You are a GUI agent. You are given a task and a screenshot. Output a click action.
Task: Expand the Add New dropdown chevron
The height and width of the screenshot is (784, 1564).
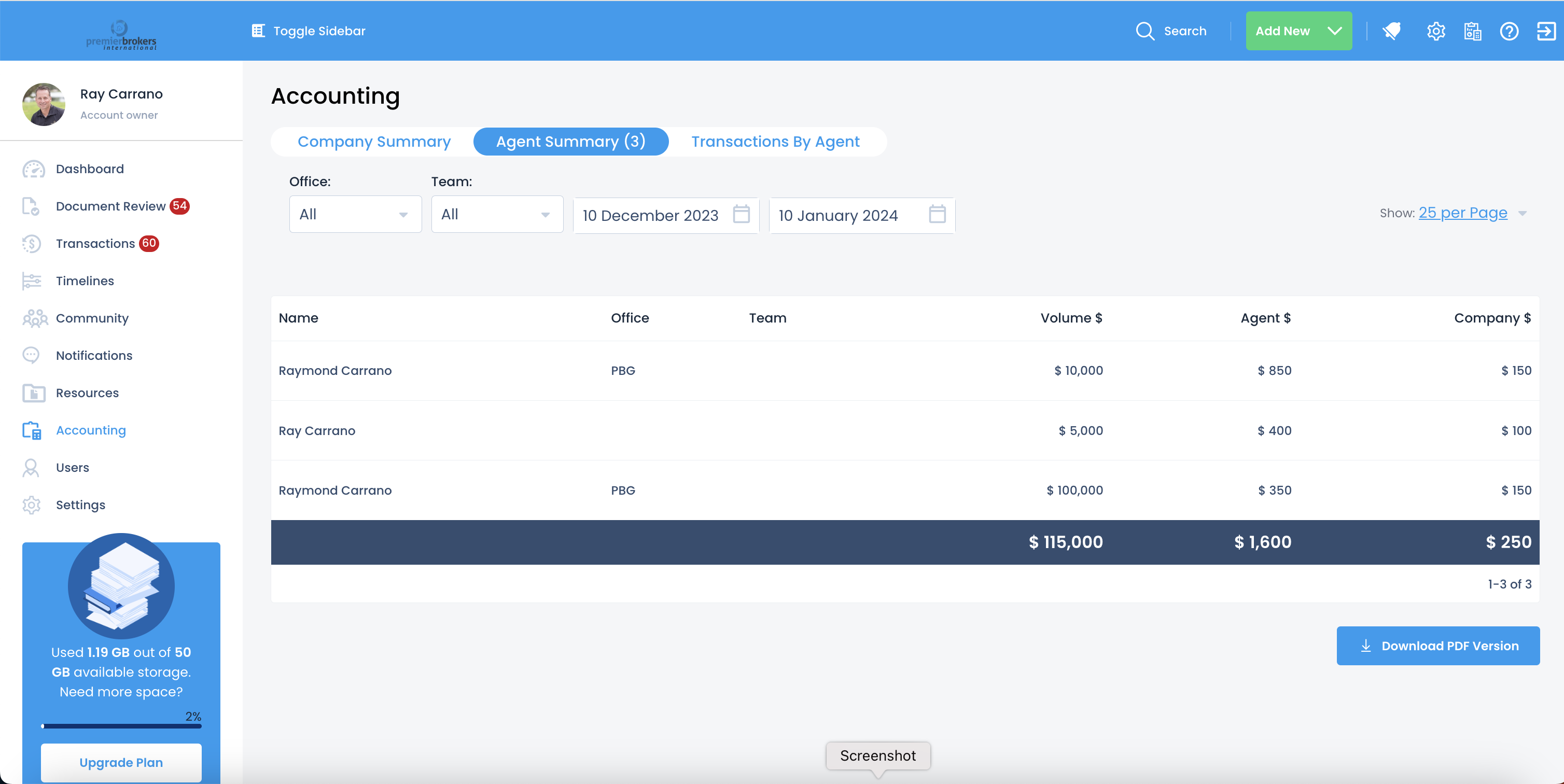click(x=1334, y=31)
